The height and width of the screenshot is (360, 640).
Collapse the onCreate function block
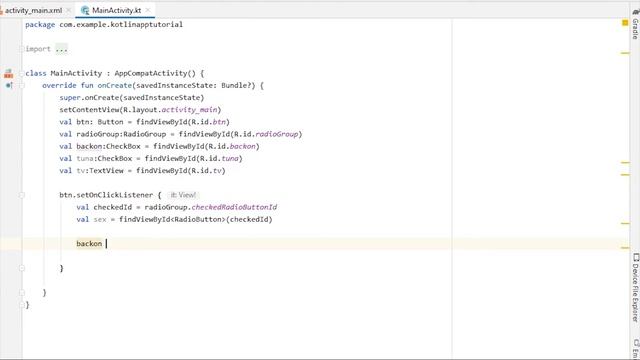(22, 86)
